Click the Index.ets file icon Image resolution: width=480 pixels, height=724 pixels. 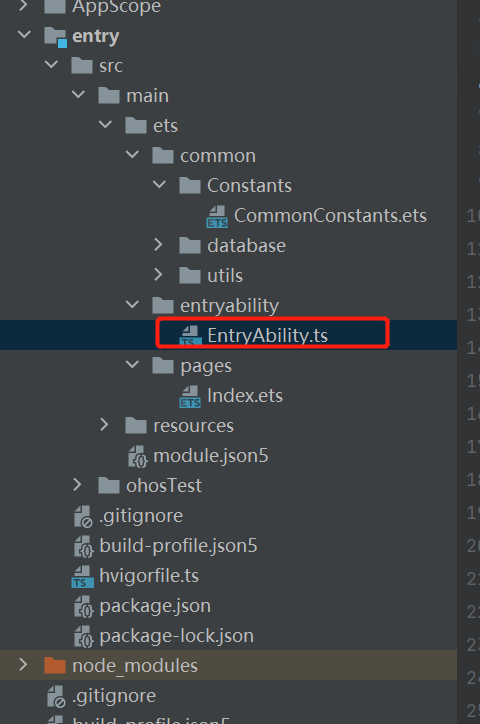point(190,397)
